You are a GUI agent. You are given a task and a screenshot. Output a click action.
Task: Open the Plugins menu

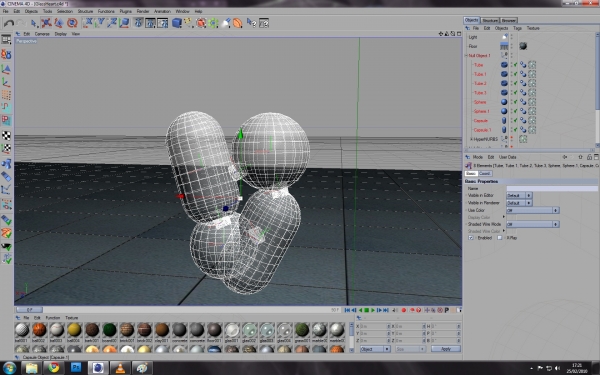pos(125,11)
